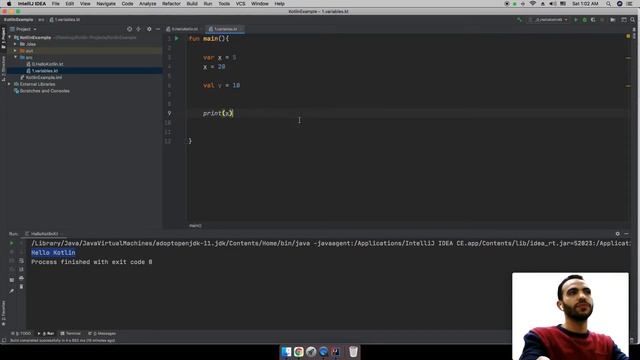640x360 pixels.
Task: Open the Build menu
Action: pyautogui.click(x=192, y=4)
